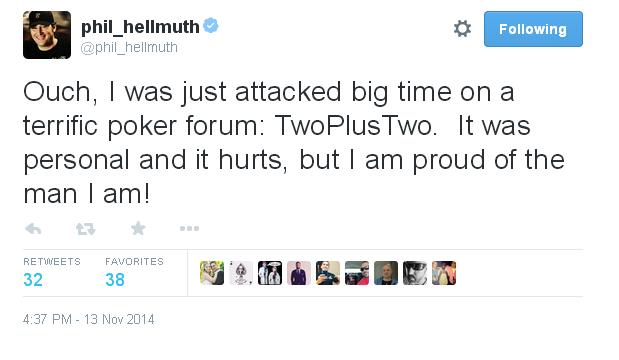619x360 pixels.
Task: Favorite the tweet with the star icon
Action: tap(138, 228)
